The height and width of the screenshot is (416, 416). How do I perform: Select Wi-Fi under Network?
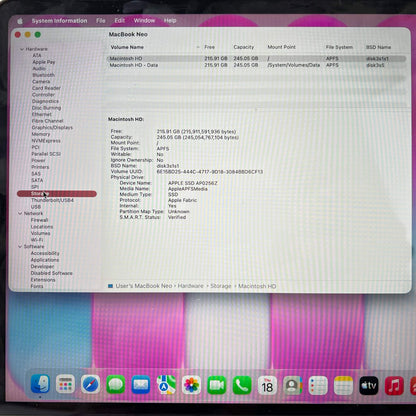pyautogui.click(x=37, y=240)
